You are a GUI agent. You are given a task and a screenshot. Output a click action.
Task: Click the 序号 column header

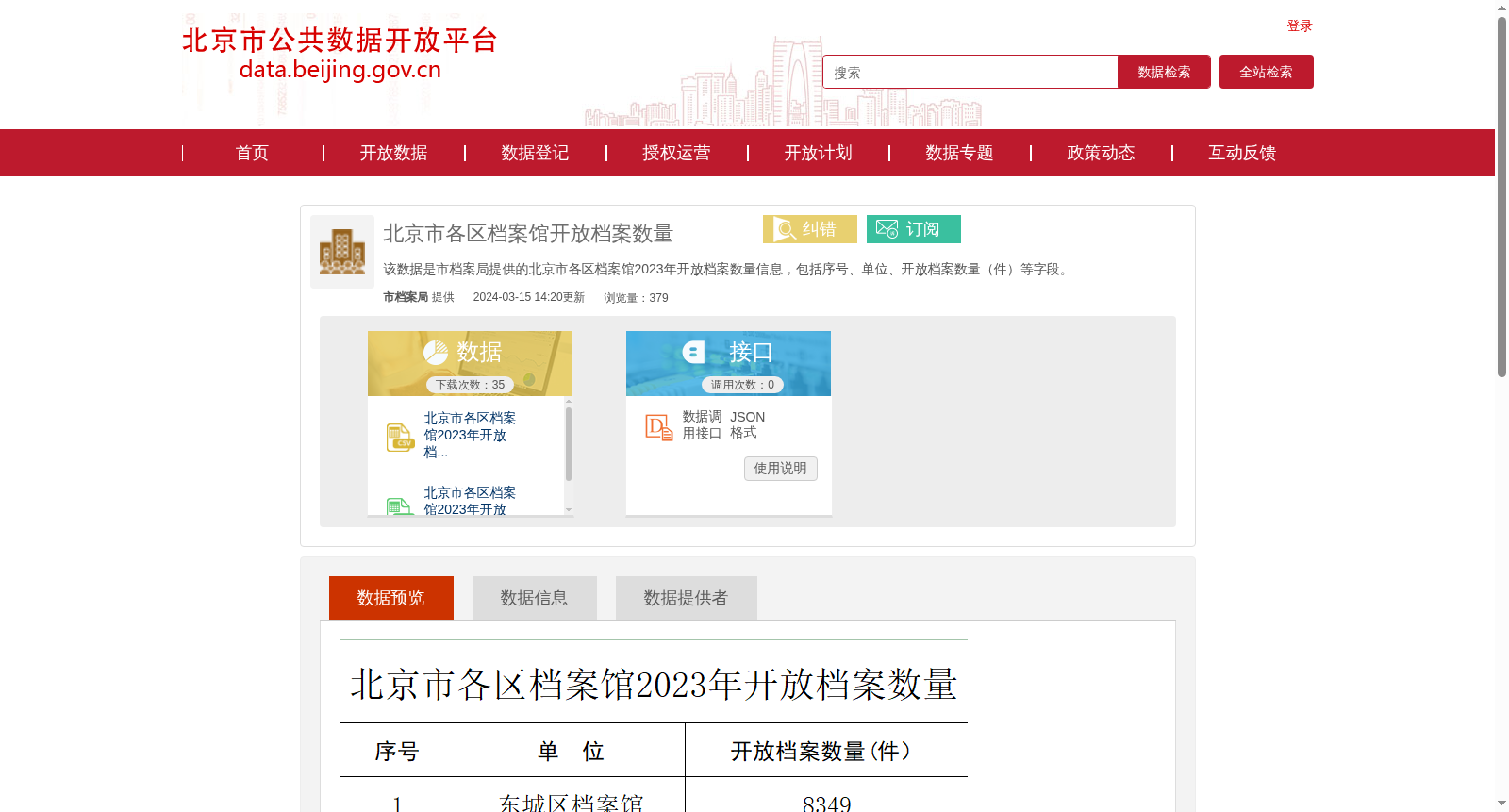tap(397, 751)
